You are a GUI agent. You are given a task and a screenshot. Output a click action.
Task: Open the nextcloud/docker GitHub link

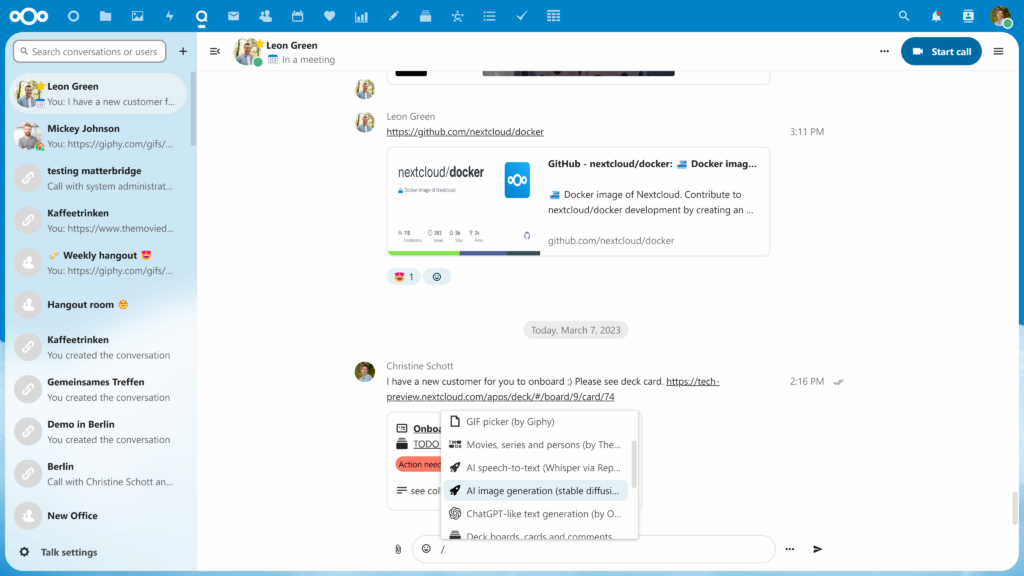coord(465,131)
